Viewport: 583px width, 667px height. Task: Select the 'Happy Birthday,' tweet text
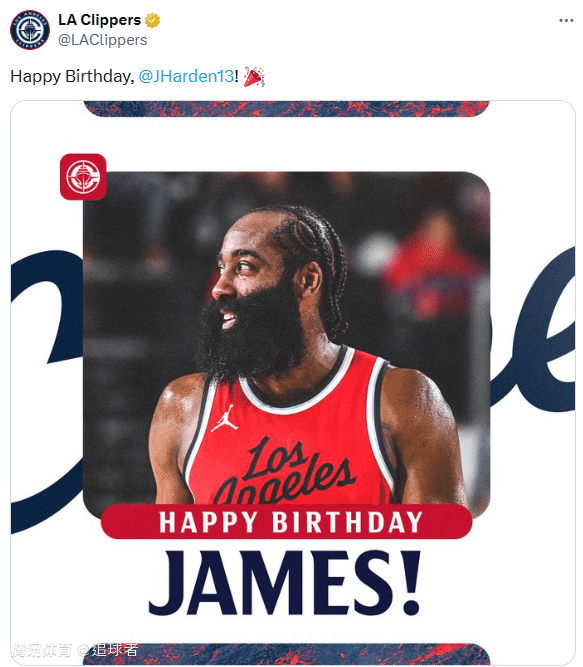pos(72,76)
